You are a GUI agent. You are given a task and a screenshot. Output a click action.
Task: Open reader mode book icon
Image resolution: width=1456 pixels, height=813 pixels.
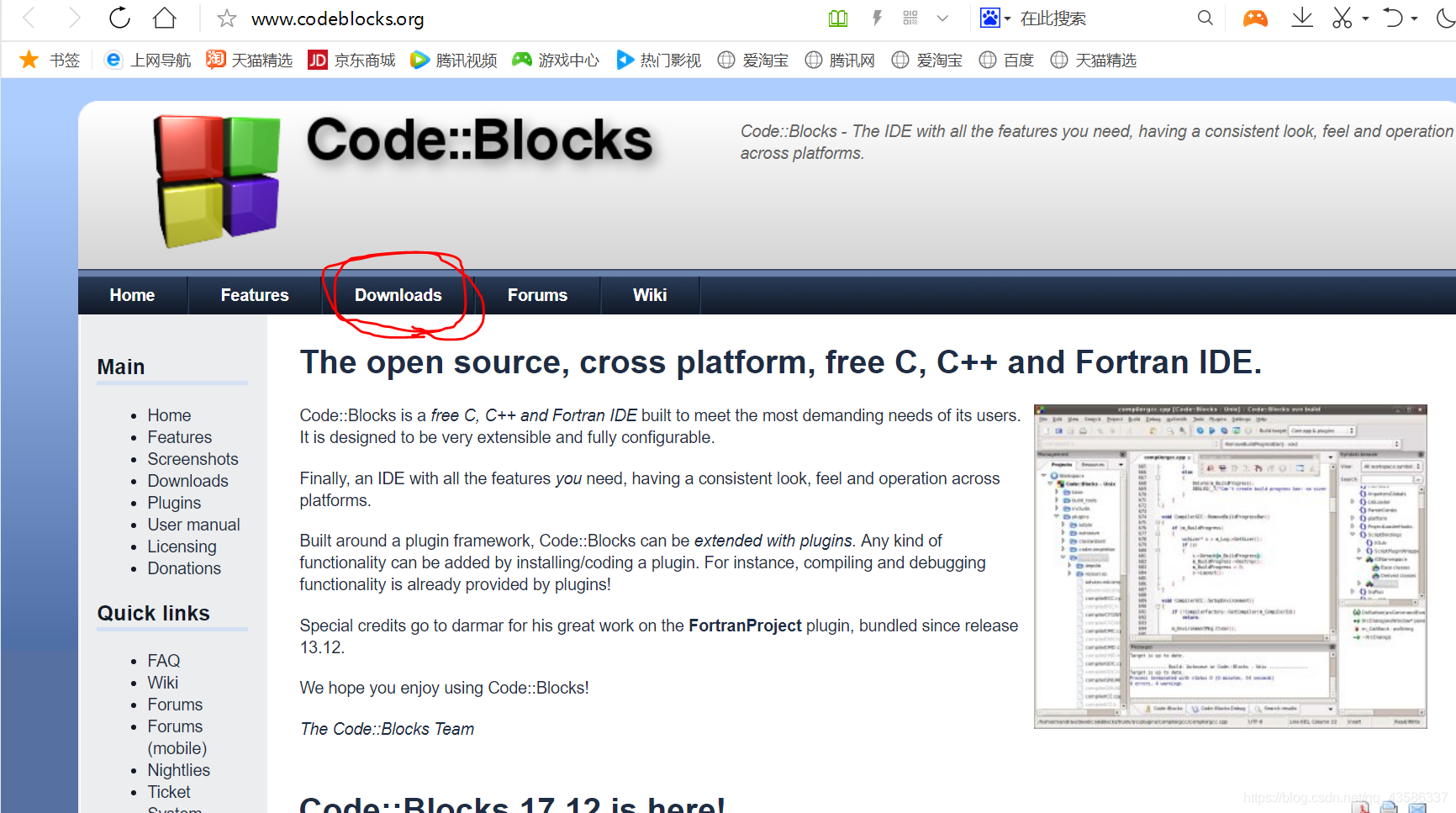[838, 18]
